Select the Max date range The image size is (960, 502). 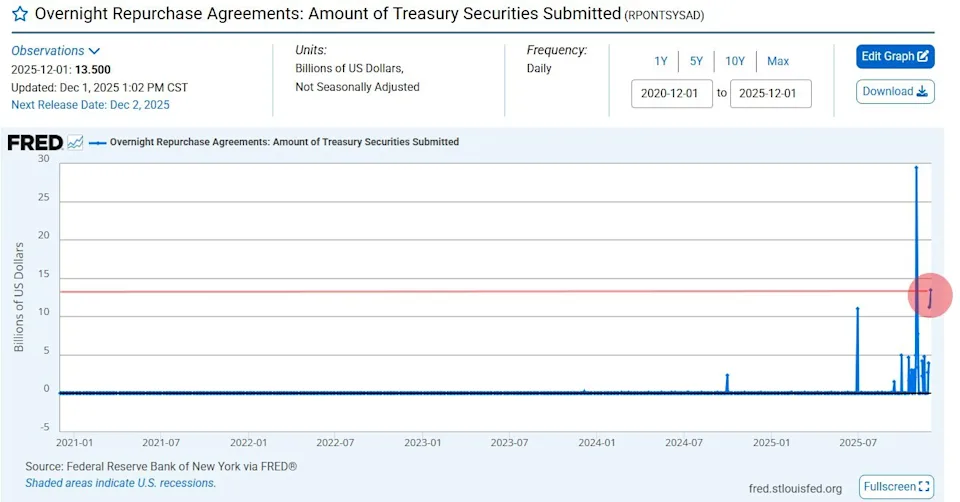[x=778, y=61]
